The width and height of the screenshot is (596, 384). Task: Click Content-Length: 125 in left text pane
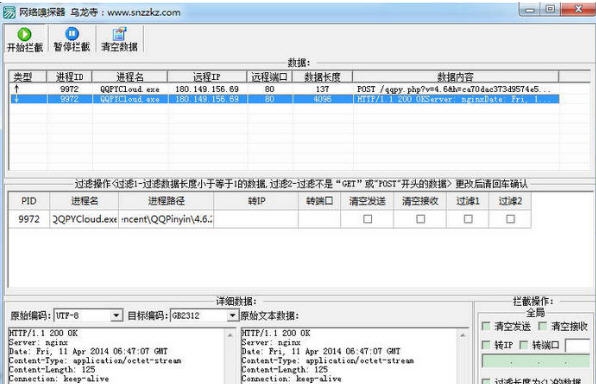(52, 370)
